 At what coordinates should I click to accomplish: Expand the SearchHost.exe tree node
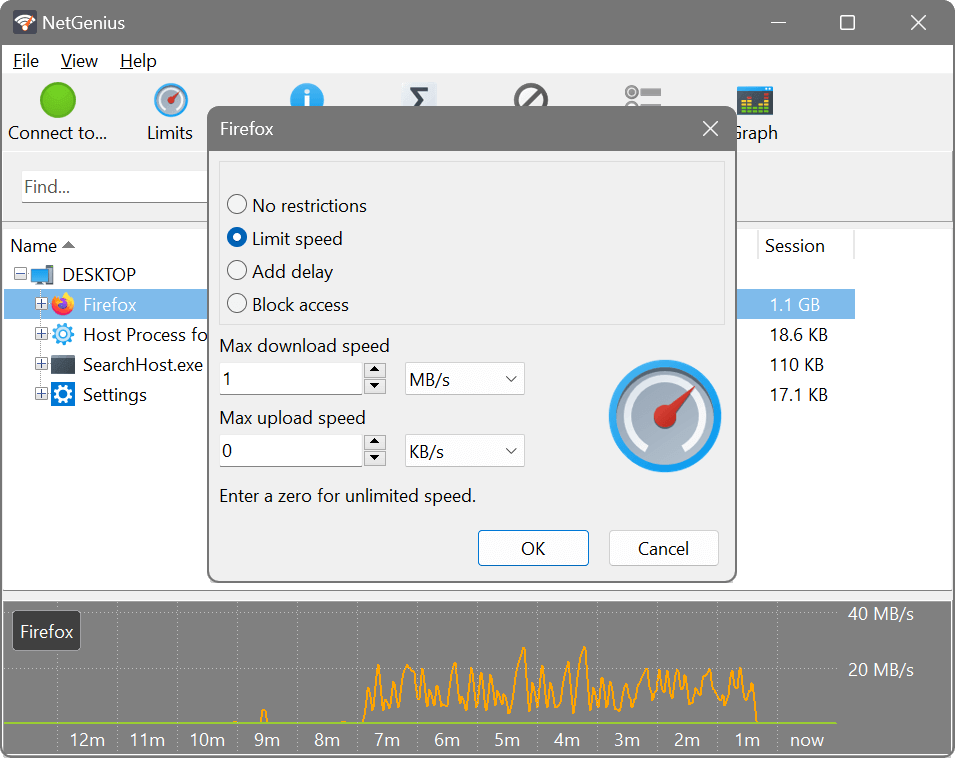(41, 363)
